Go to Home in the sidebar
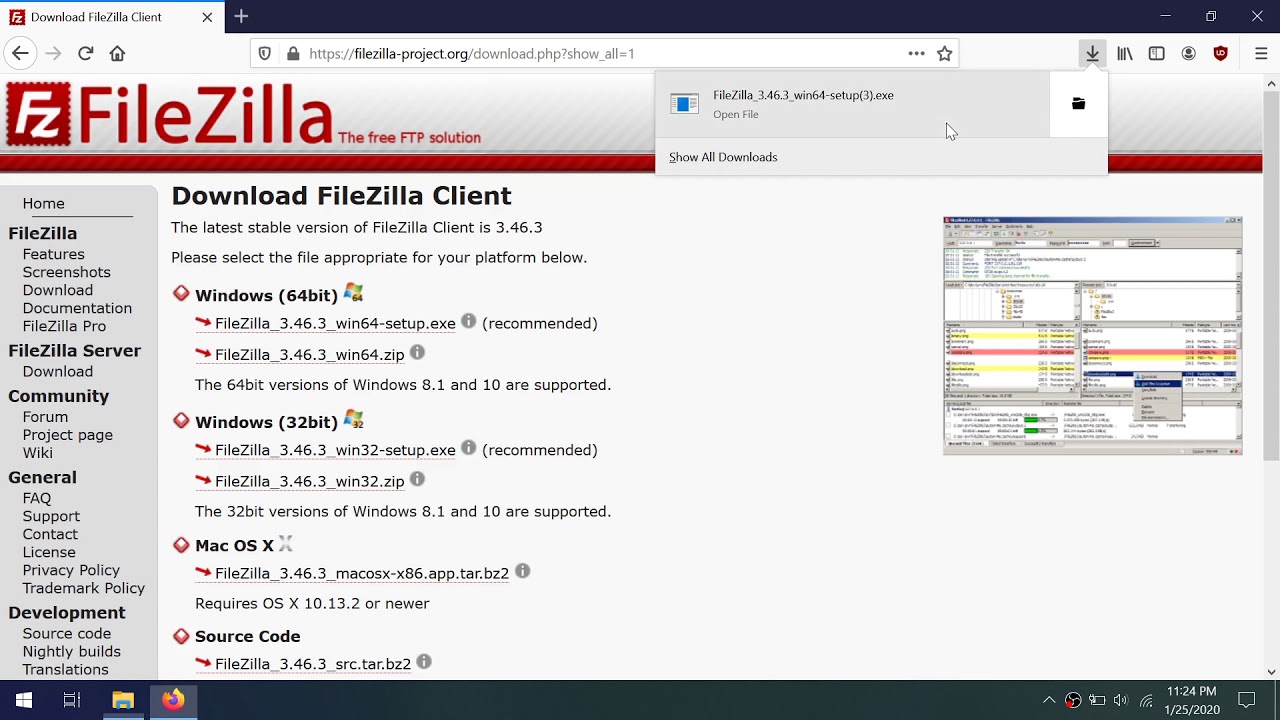 coord(43,203)
